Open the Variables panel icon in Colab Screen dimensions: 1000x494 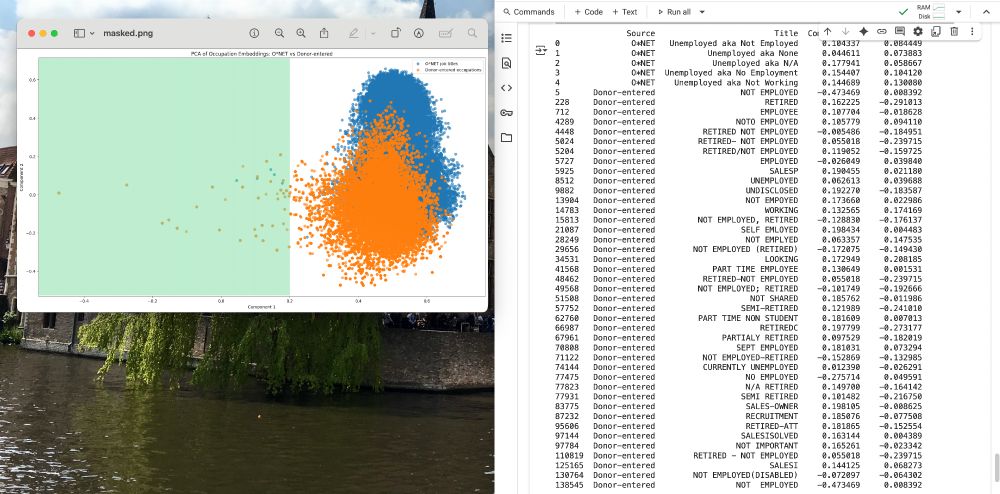pyautogui.click(x=506, y=88)
